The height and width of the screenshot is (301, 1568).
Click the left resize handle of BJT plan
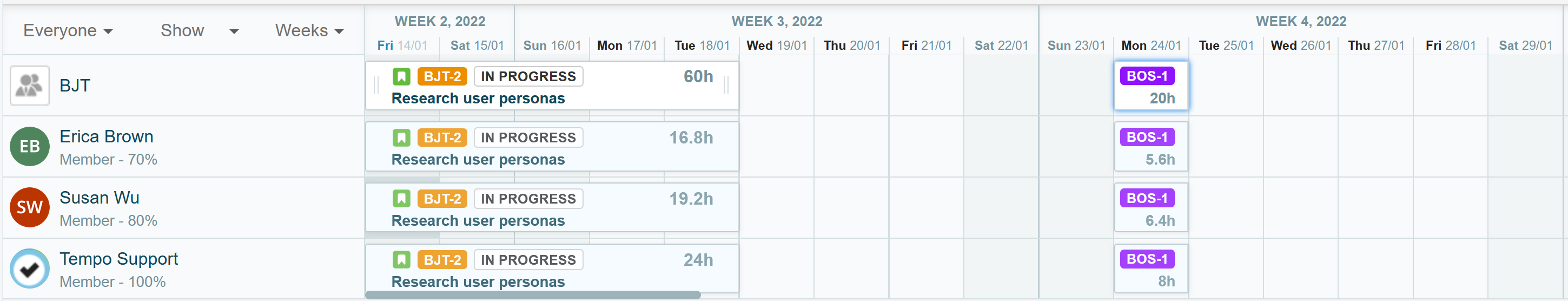[x=376, y=86]
